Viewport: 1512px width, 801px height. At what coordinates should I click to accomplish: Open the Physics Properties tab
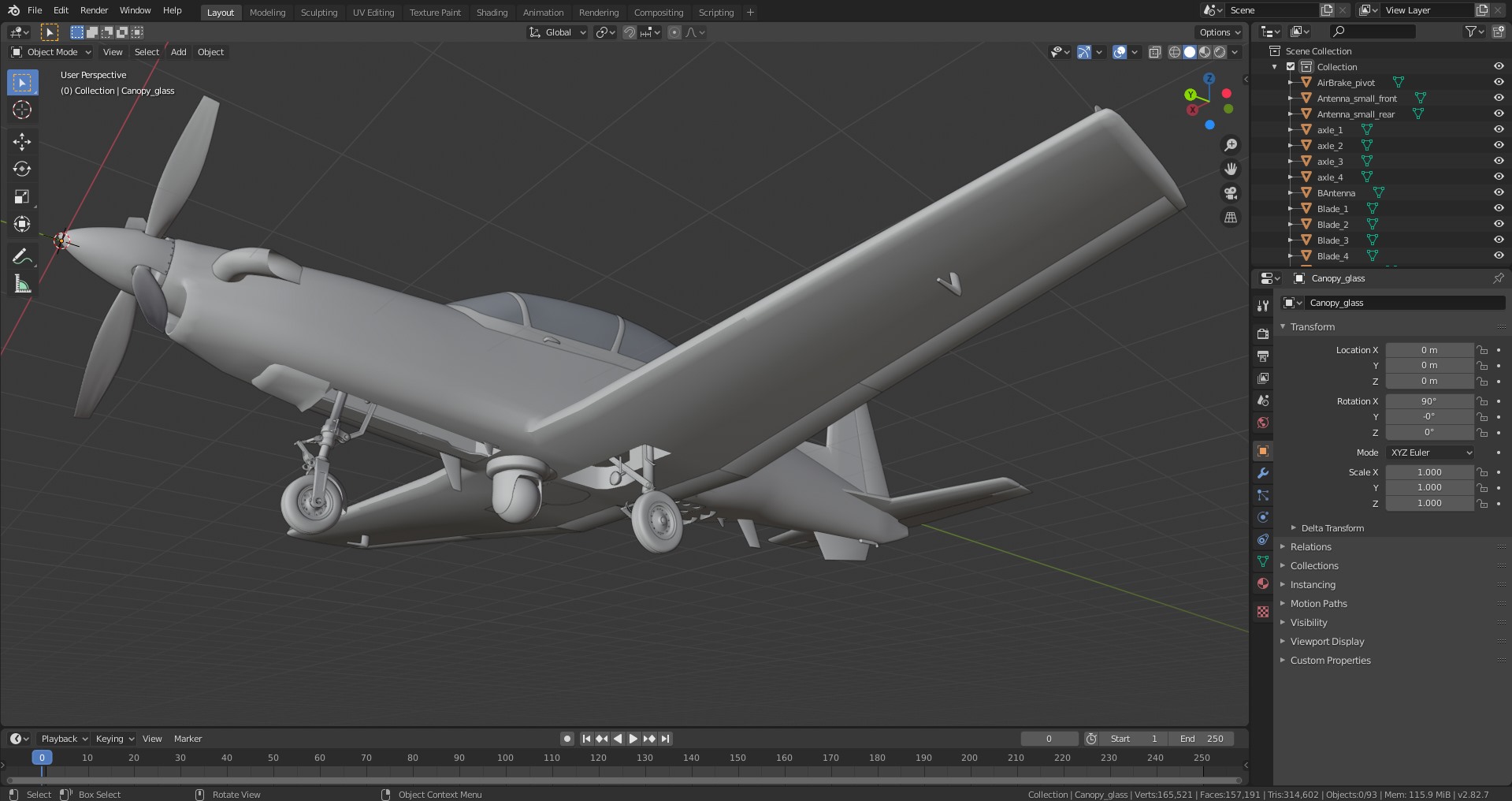(x=1263, y=516)
